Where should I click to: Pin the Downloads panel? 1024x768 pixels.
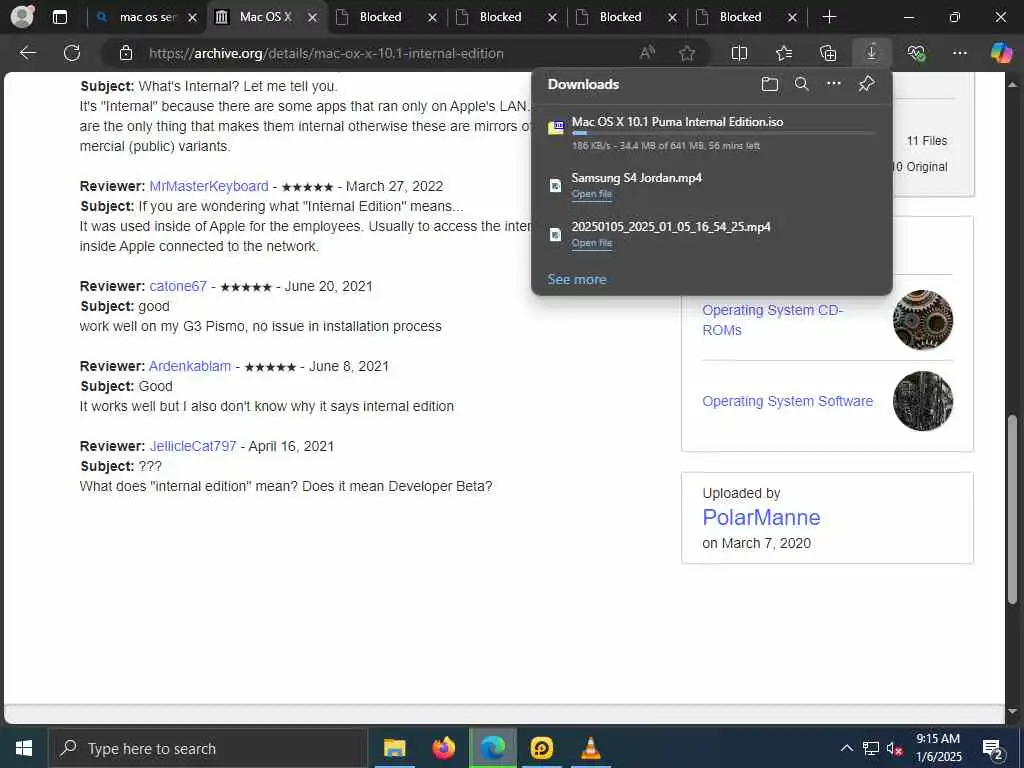pos(867,84)
